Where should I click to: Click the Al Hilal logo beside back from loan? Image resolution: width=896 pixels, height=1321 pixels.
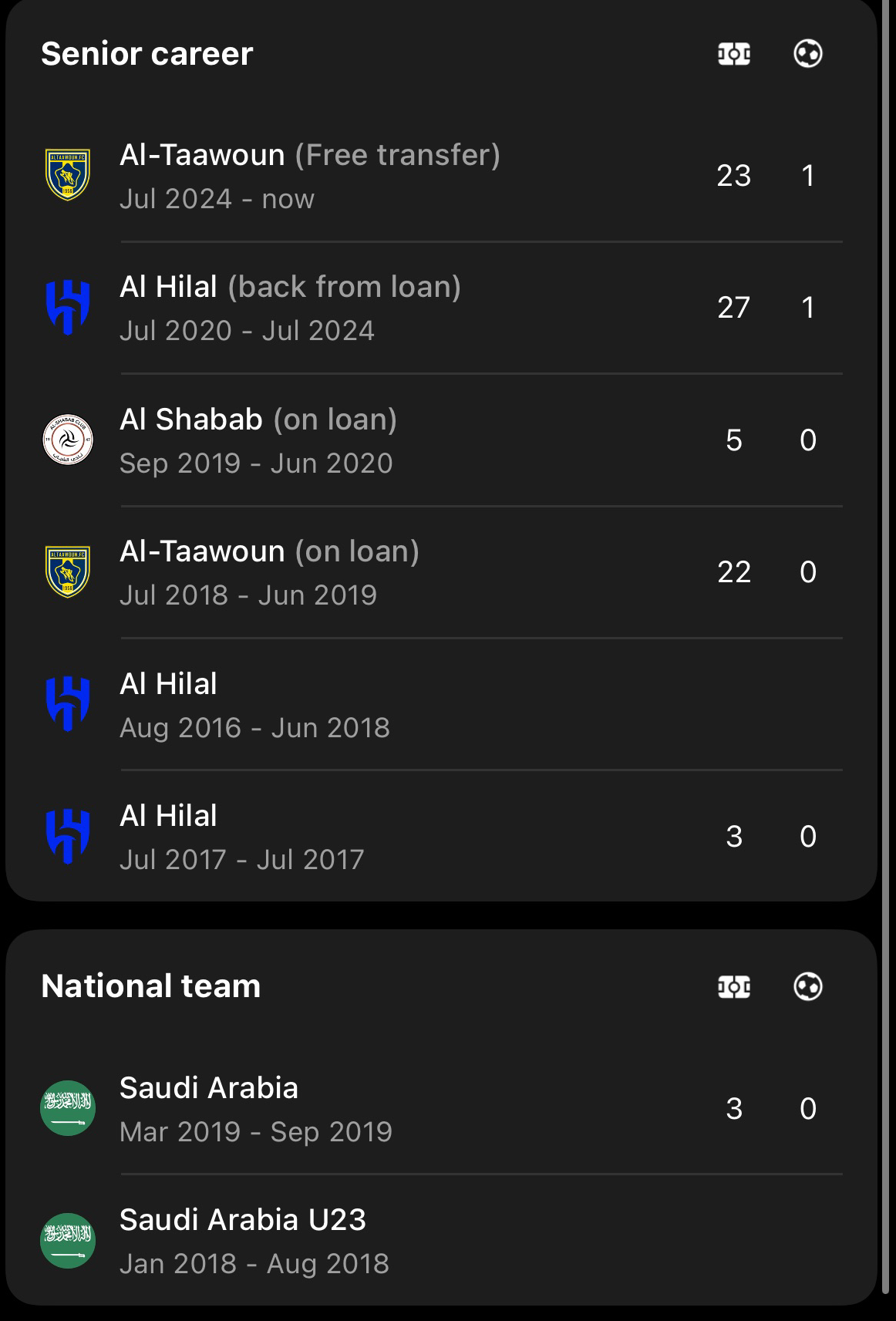tap(68, 307)
